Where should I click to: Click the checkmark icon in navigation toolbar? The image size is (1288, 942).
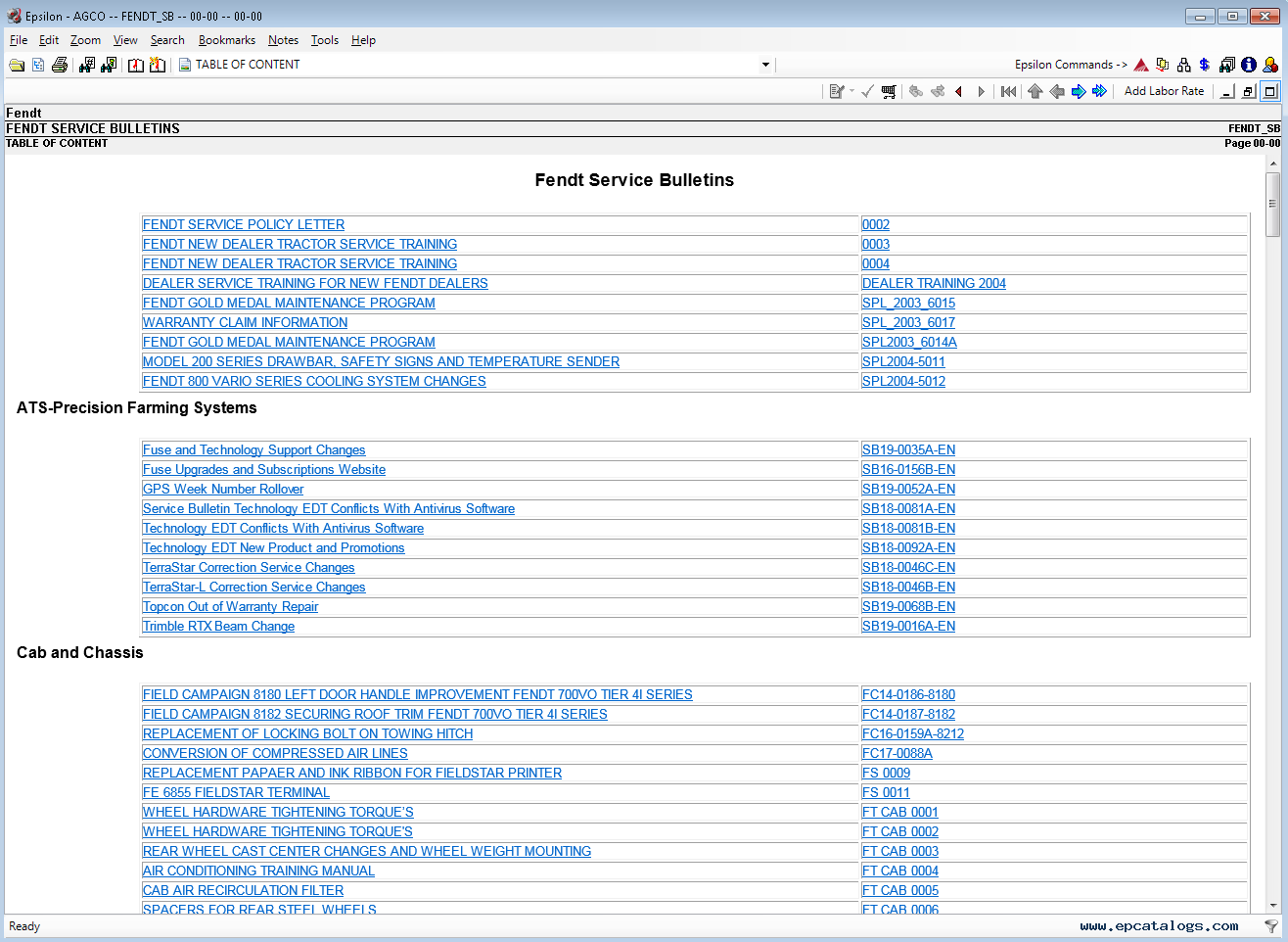click(x=867, y=91)
